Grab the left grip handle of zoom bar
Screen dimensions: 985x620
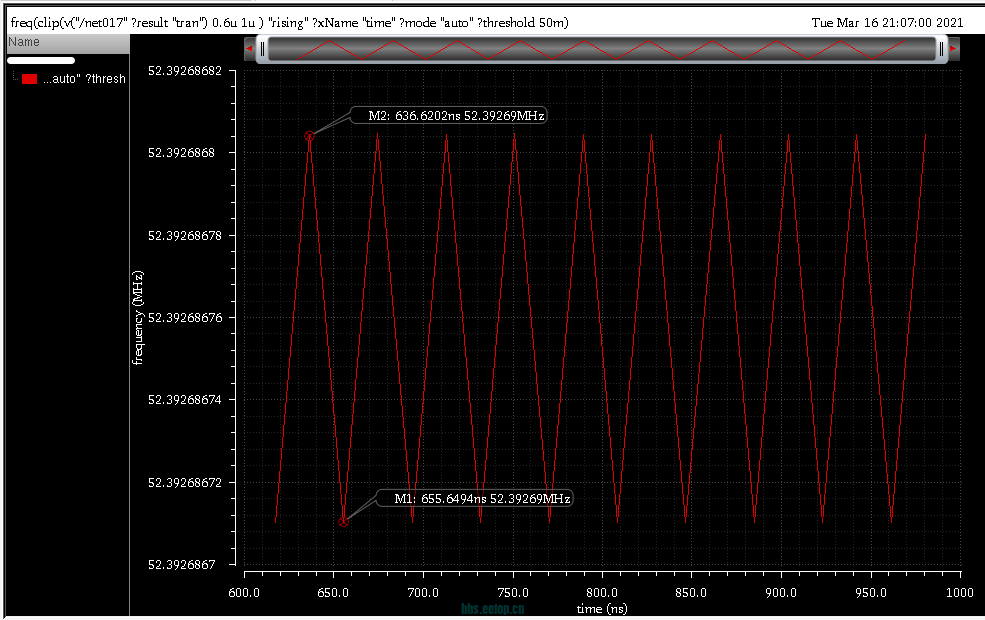[262, 49]
